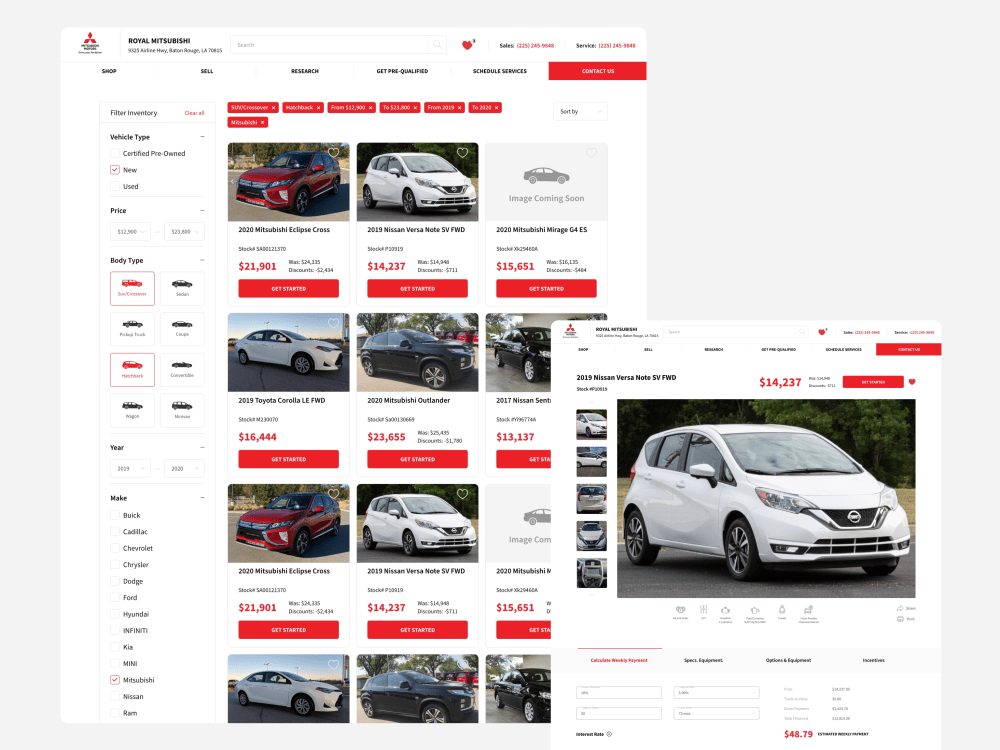The height and width of the screenshot is (750, 1000).
Task: Click Get Started on Versa Note detail page
Action: point(873,382)
